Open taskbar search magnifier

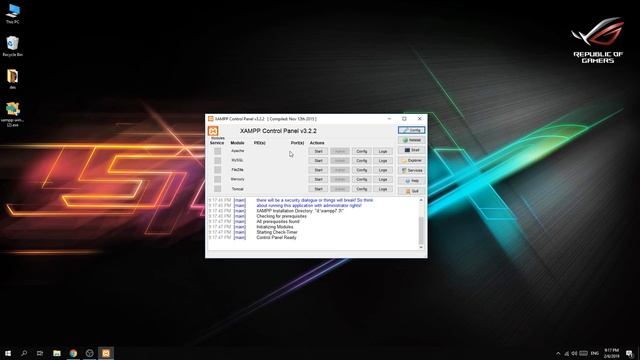tap(24, 353)
